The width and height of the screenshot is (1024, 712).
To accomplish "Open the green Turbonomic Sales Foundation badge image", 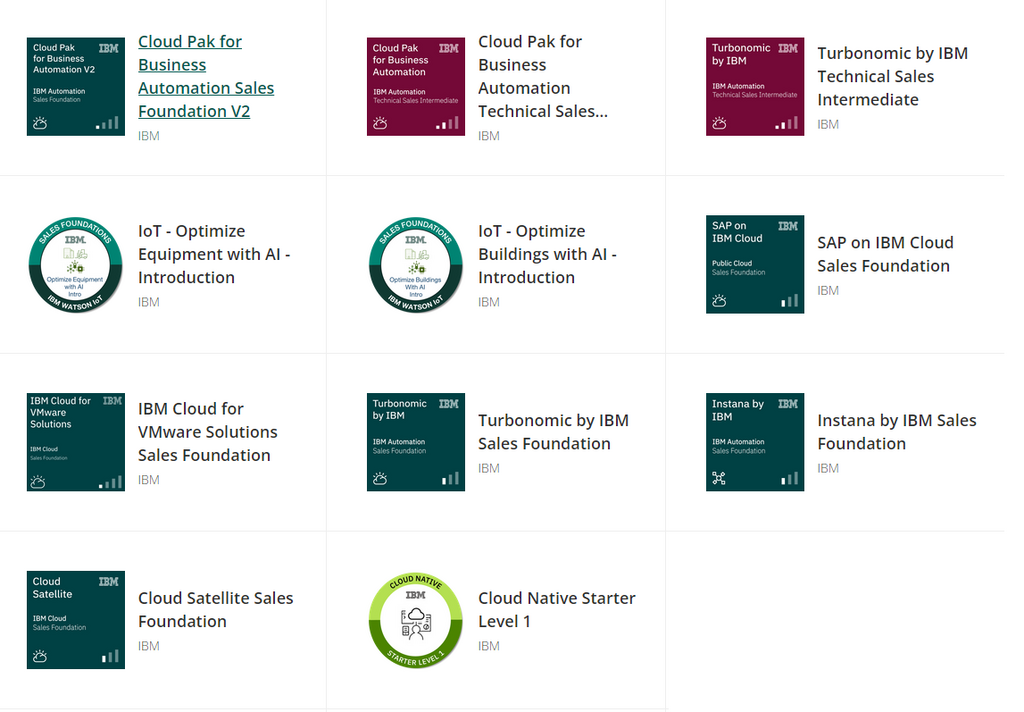I will click(x=416, y=442).
